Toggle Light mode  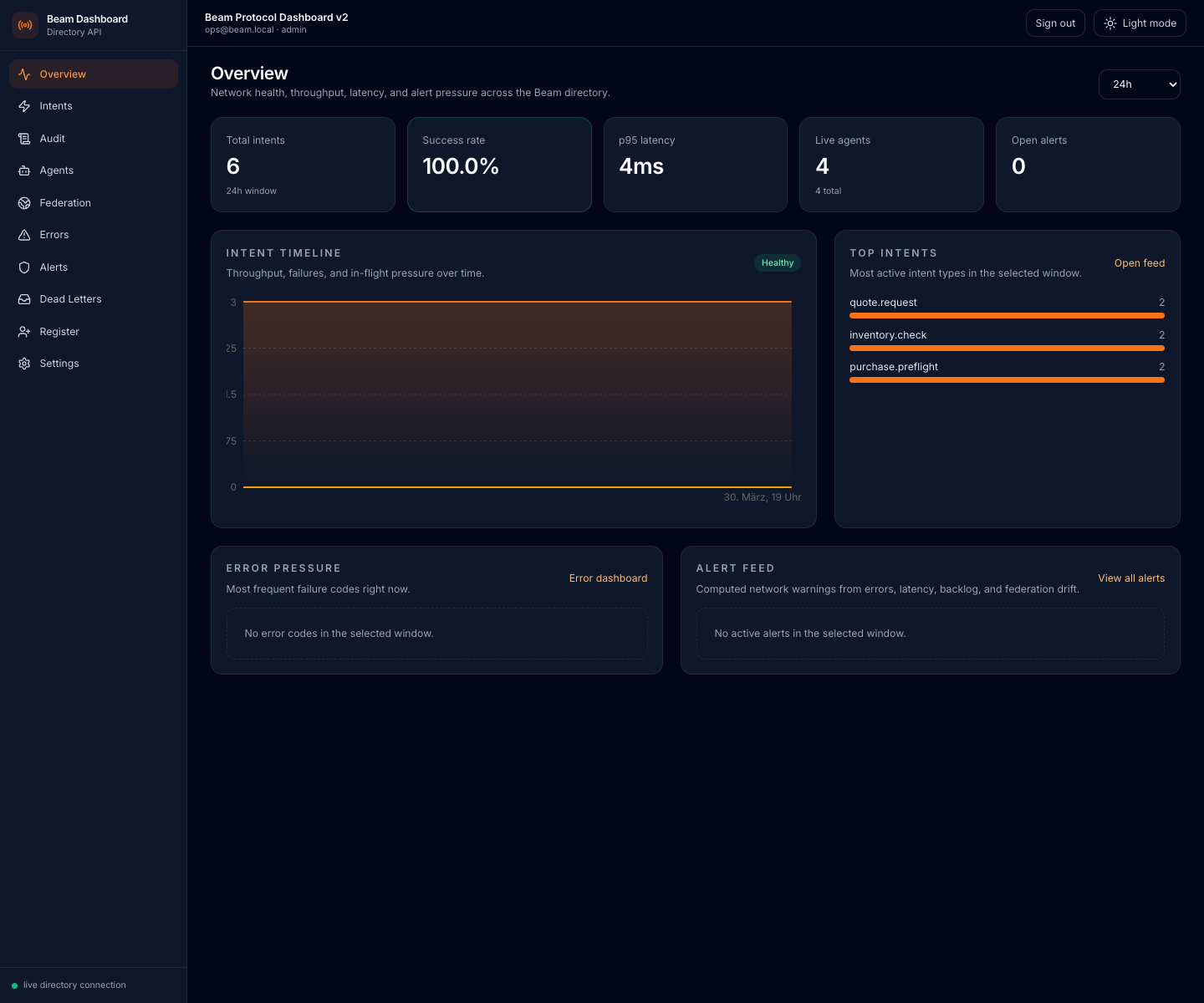(1140, 23)
